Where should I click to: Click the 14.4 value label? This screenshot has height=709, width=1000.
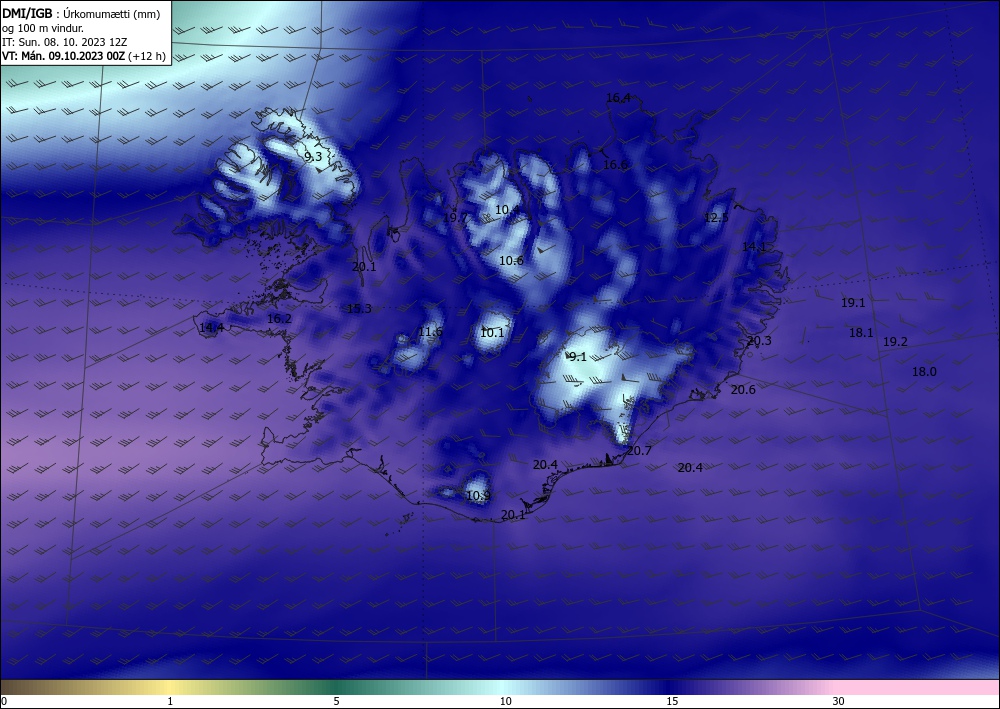pos(211,328)
